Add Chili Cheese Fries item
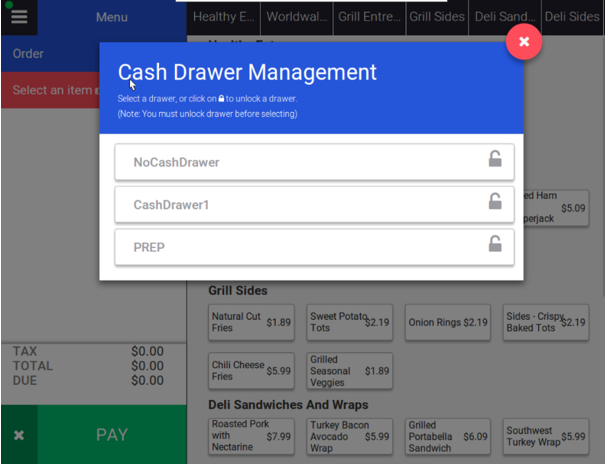This screenshot has width=605, height=464. (251, 371)
